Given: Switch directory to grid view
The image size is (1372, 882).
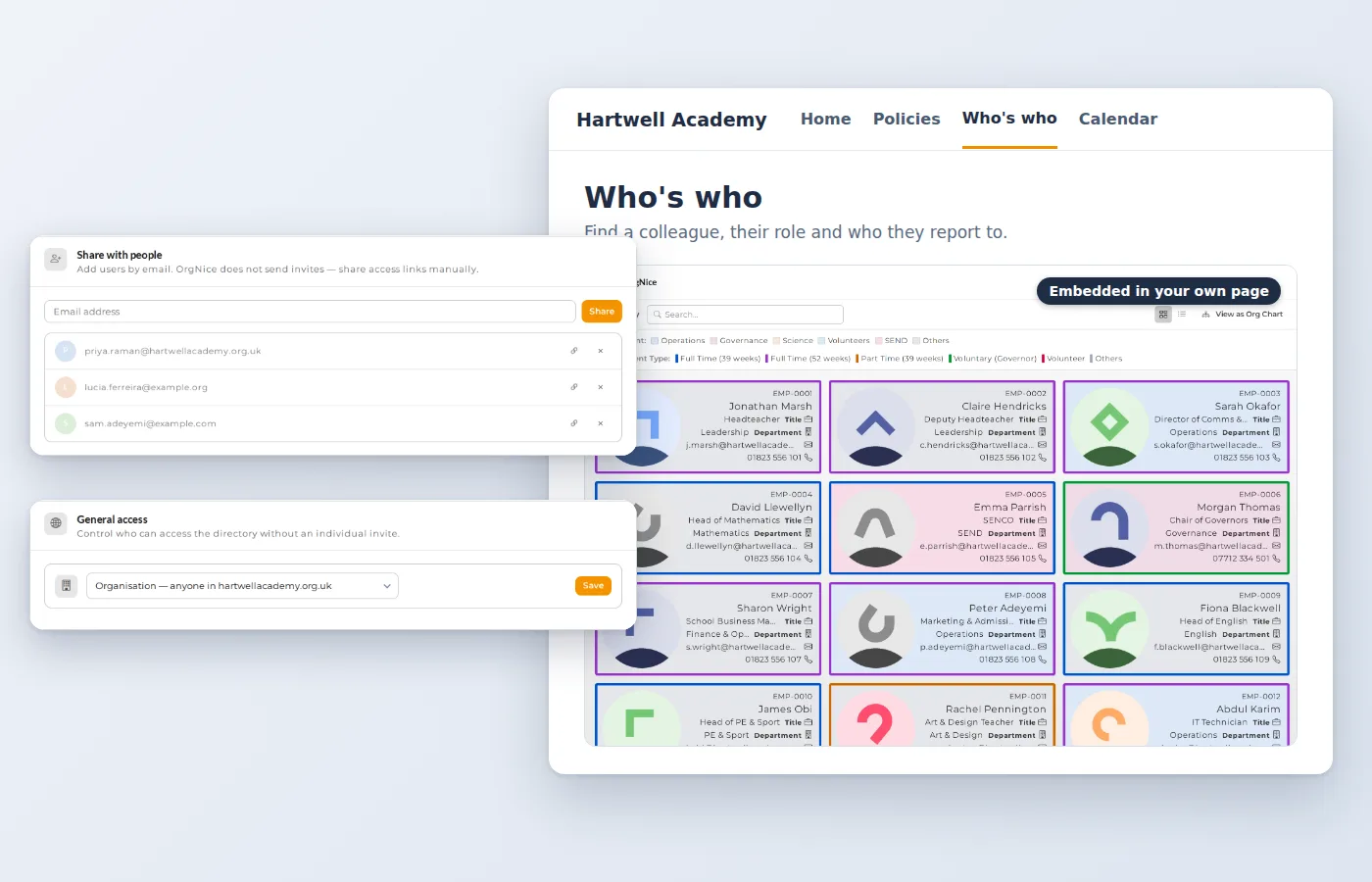Looking at the screenshot, I should click(1163, 315).
